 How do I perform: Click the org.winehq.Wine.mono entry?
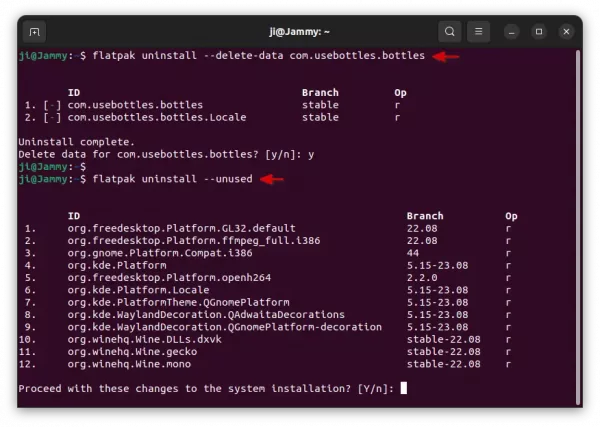click(129, 364)
